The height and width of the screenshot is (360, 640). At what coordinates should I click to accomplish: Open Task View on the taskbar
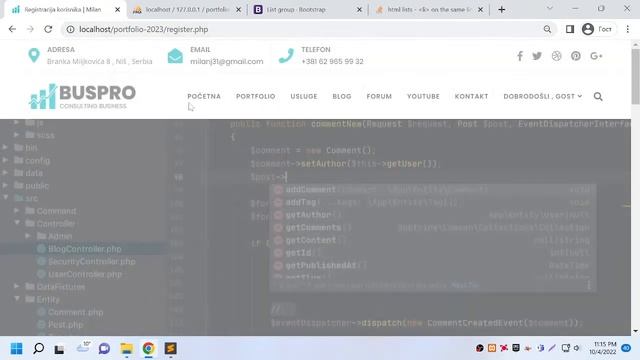[x=60, y=349]
